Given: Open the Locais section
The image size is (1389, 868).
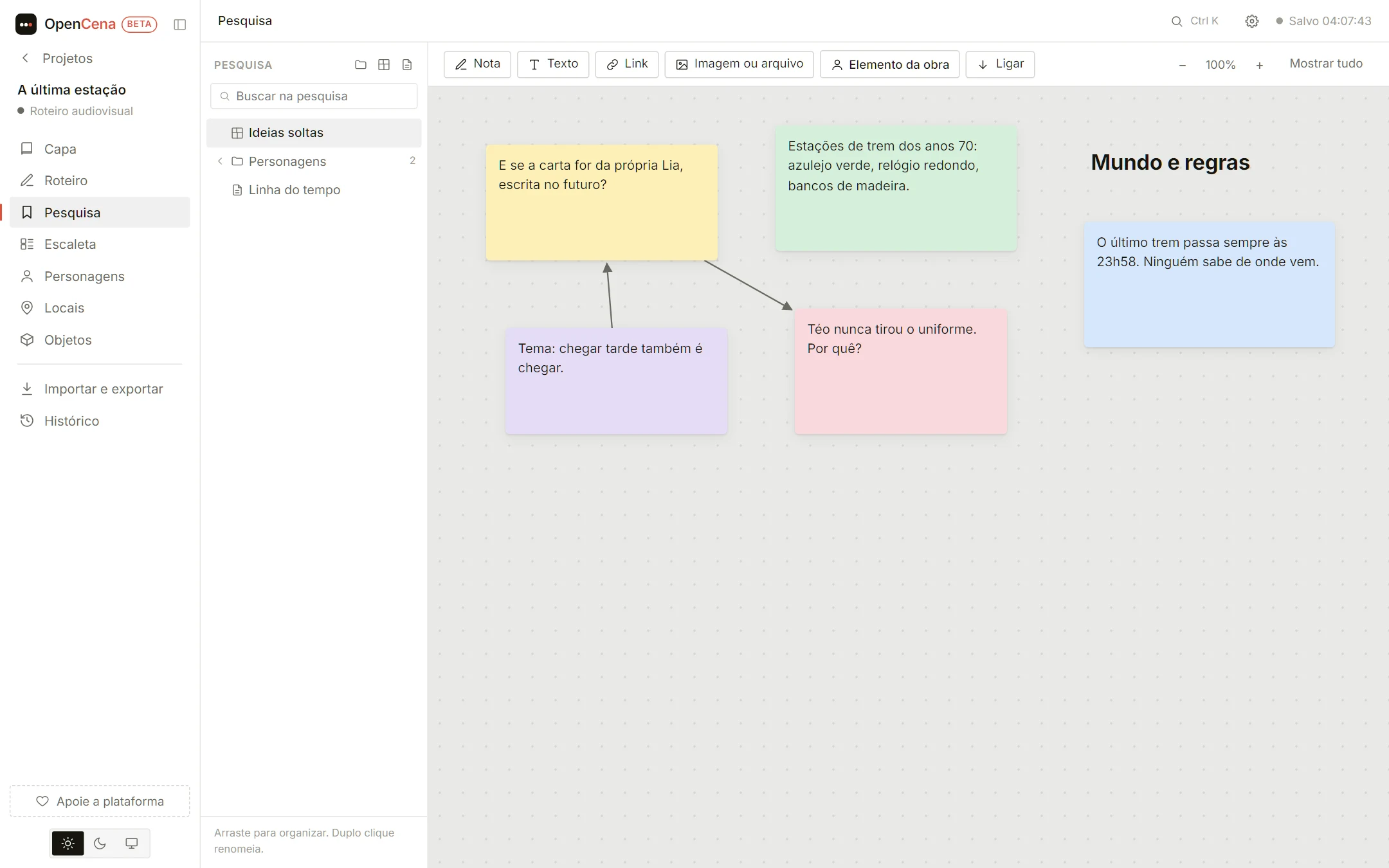Looking at the screenshot, I should (100, 308).
